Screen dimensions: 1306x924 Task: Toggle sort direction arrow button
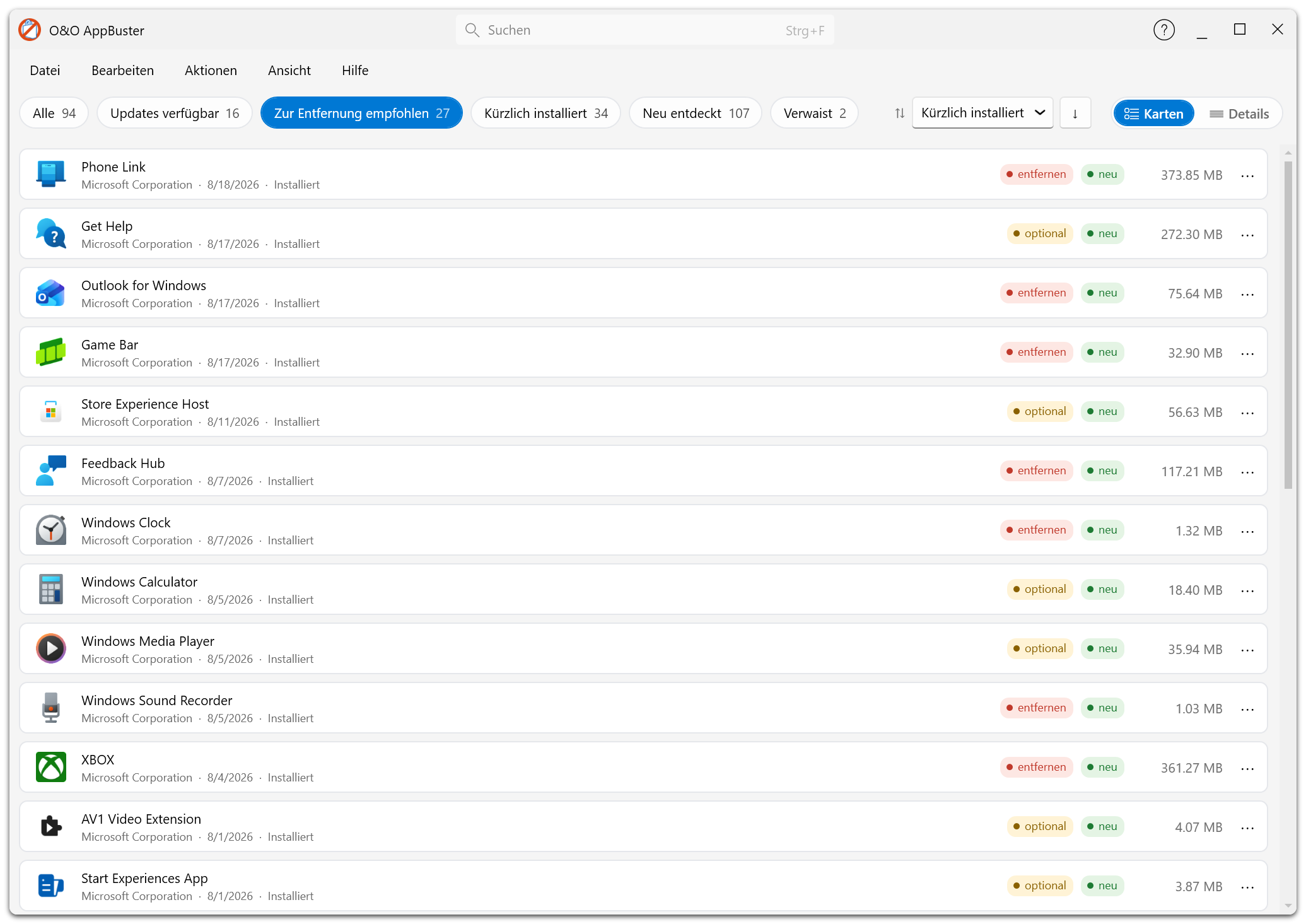tap(1075, 114)
